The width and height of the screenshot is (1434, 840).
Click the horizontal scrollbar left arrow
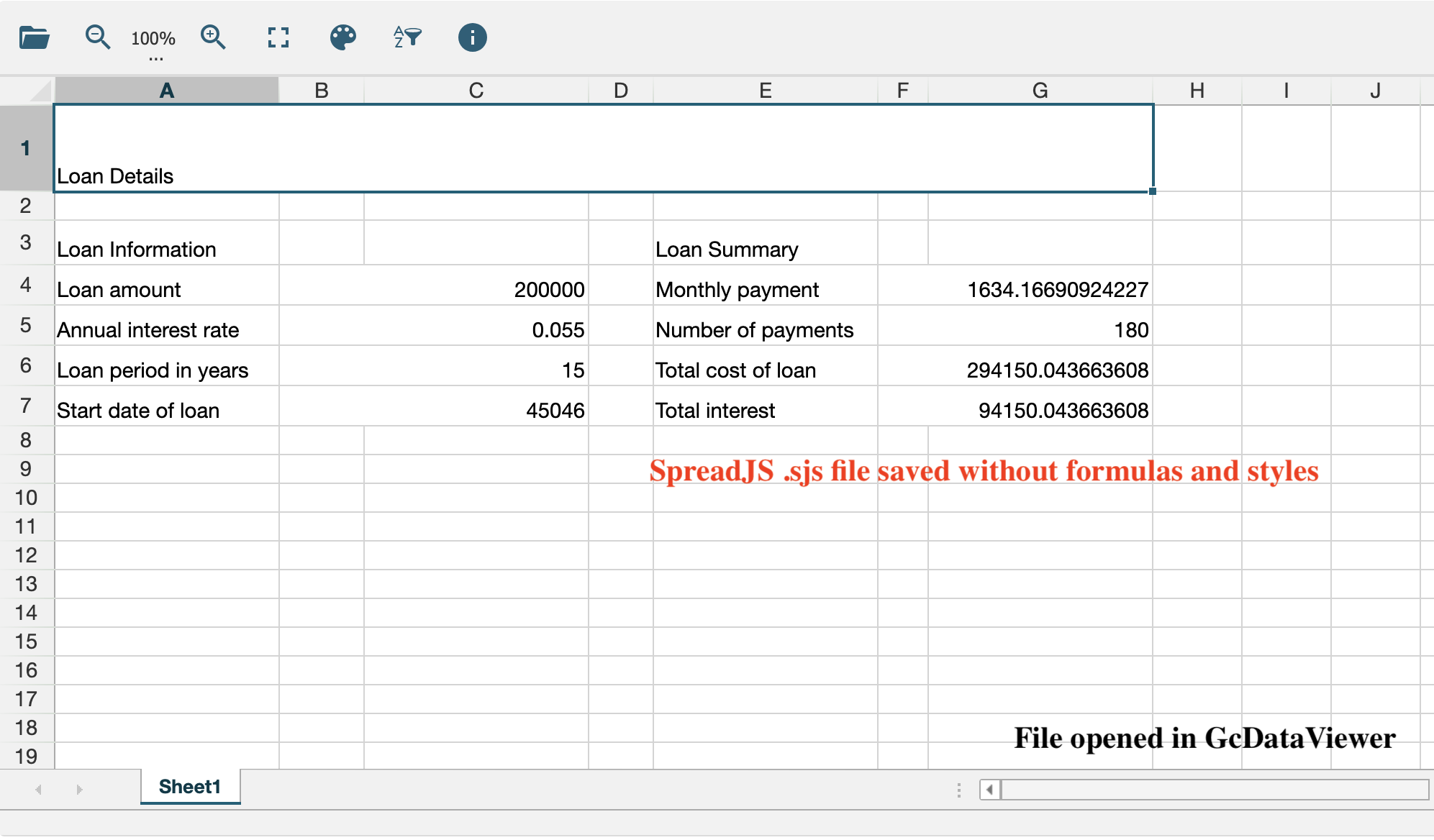coord(989,789)
